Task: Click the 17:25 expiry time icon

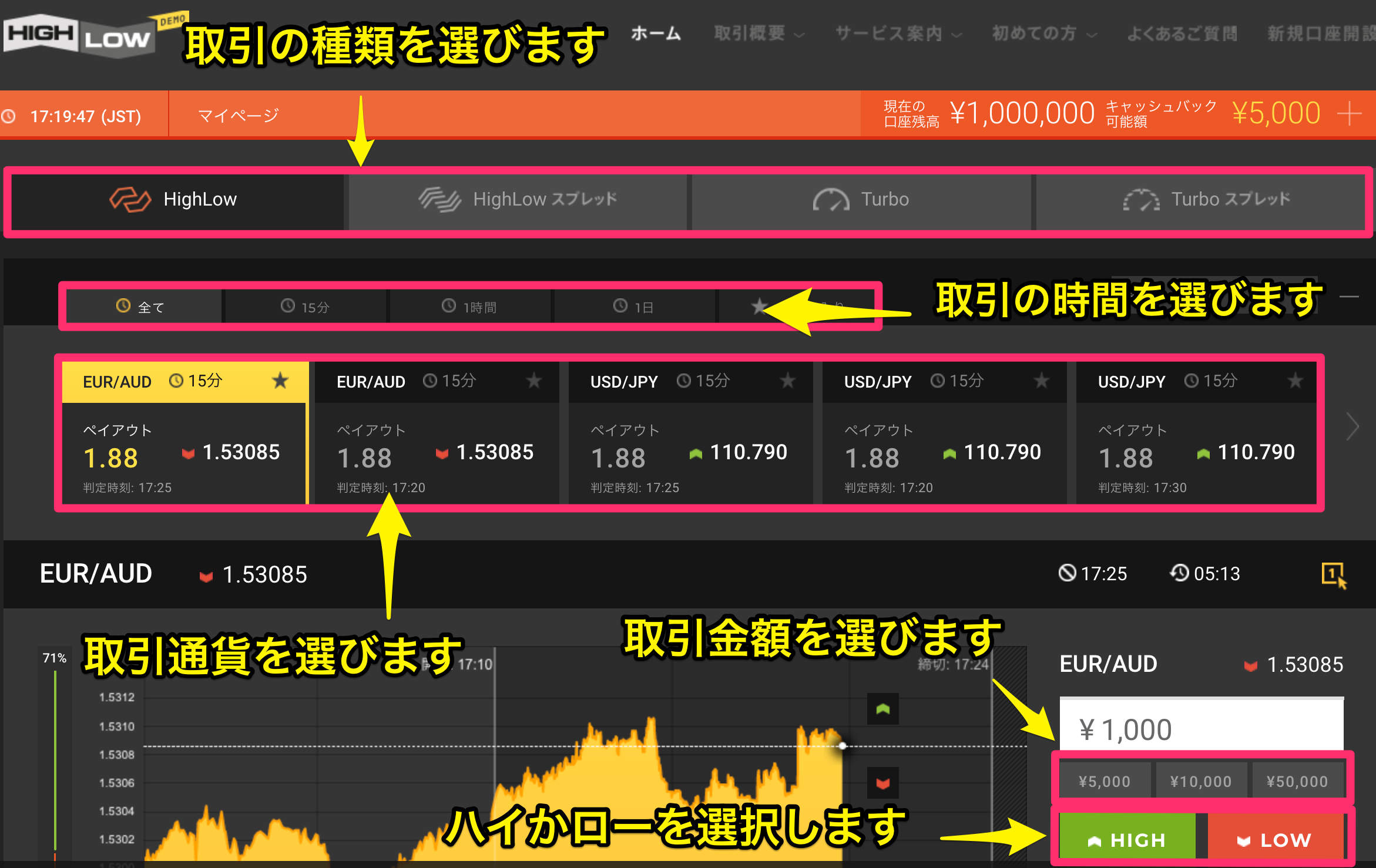Action: pyautogui.click(x=1067, y=573)
